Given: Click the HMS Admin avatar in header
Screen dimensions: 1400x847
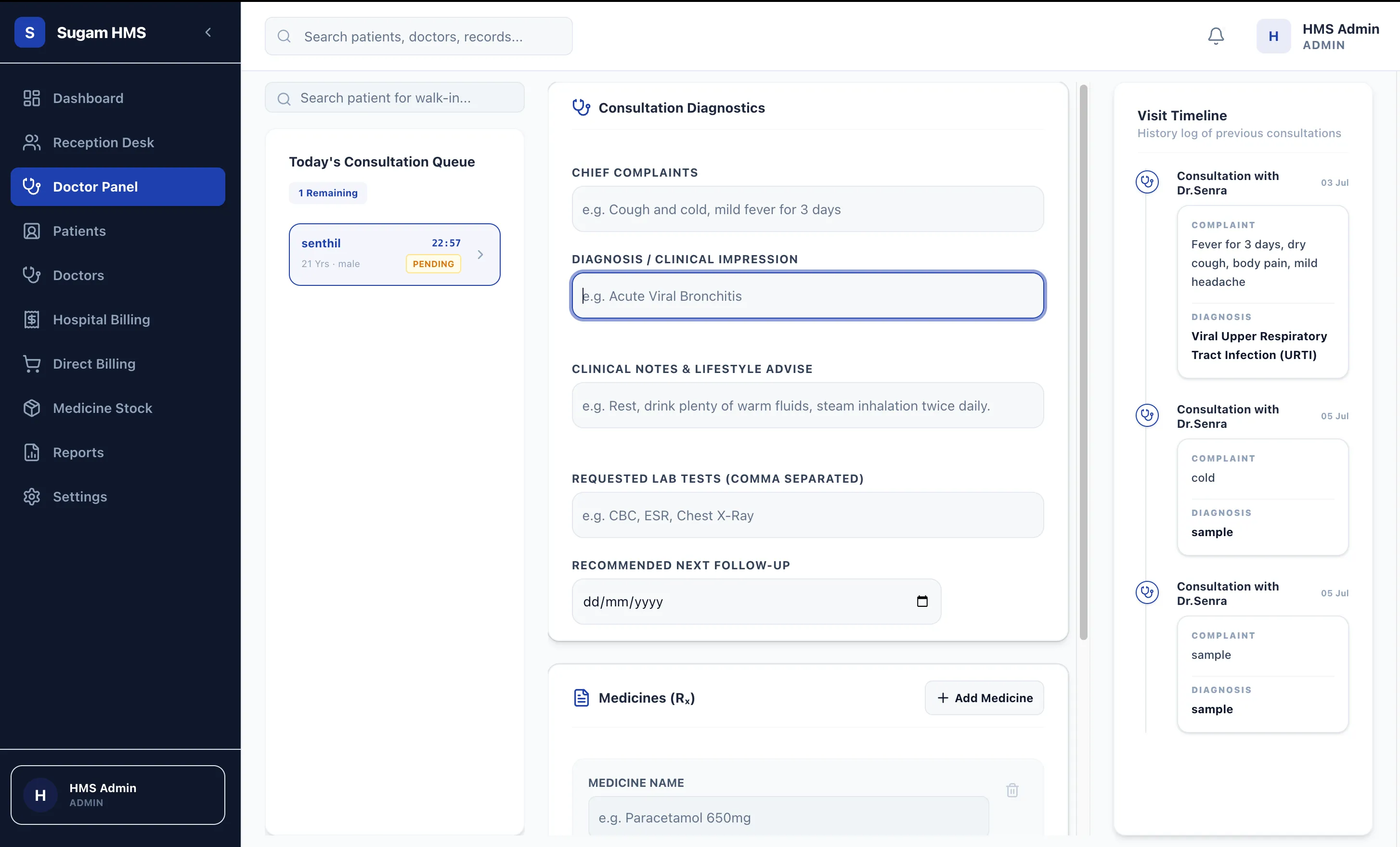Looking at the screenshot, I should [x=1273, y=37].
